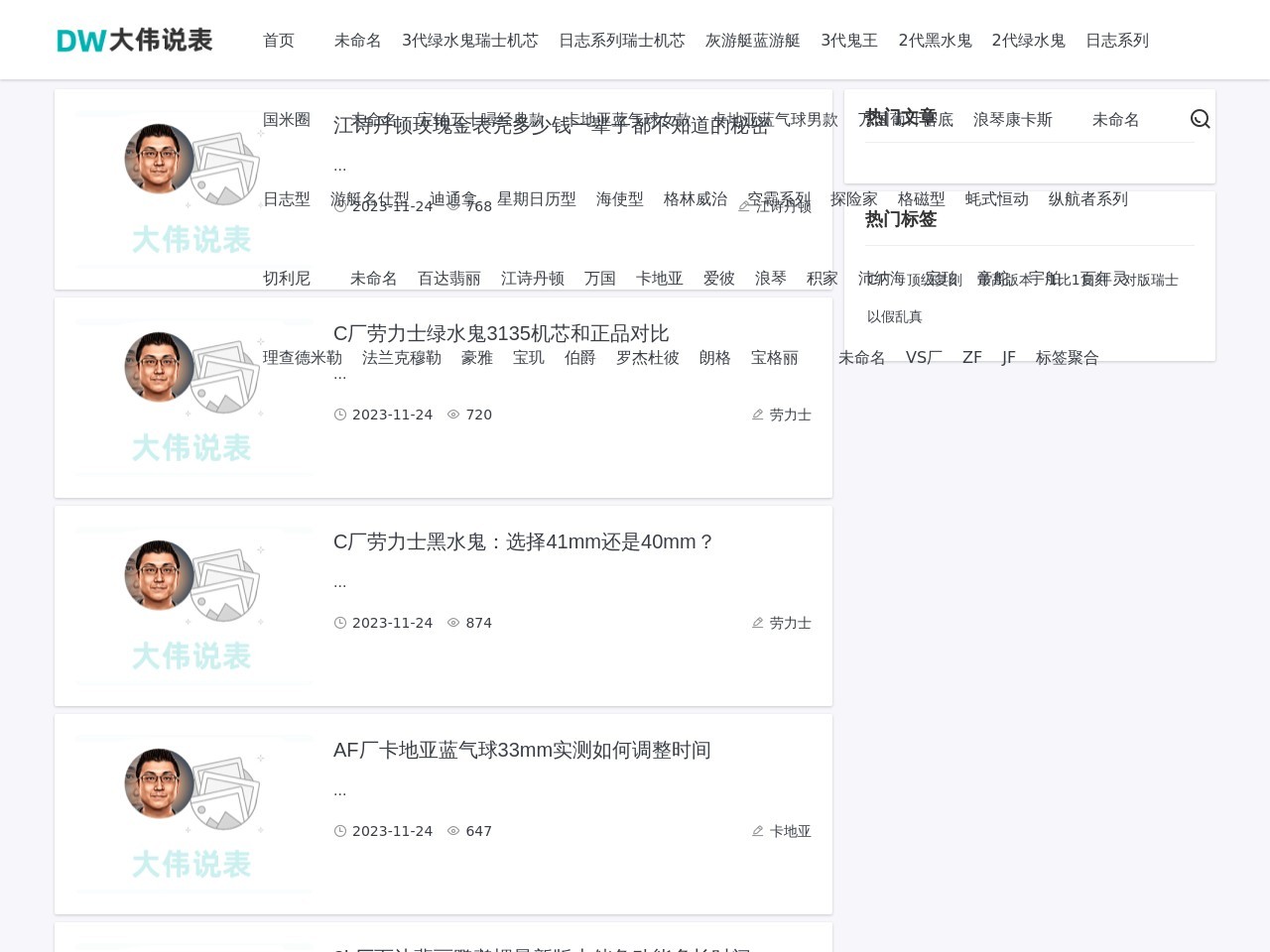Open the search magnifier icon
The height and width of the screenshot is (952, 1270).
coord(1201,118)
